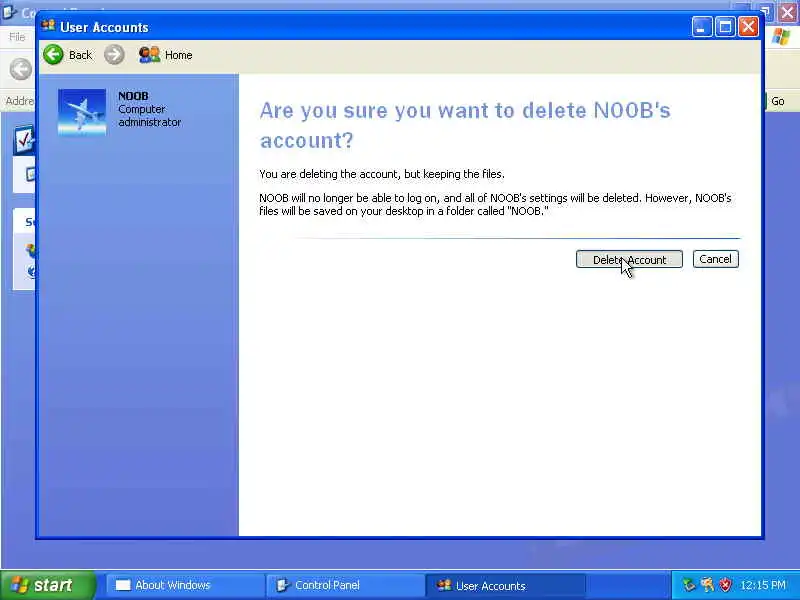Select NOOB's airplane account picture
The width and height of the screenshot is (800, 600).
coord(82,112)
